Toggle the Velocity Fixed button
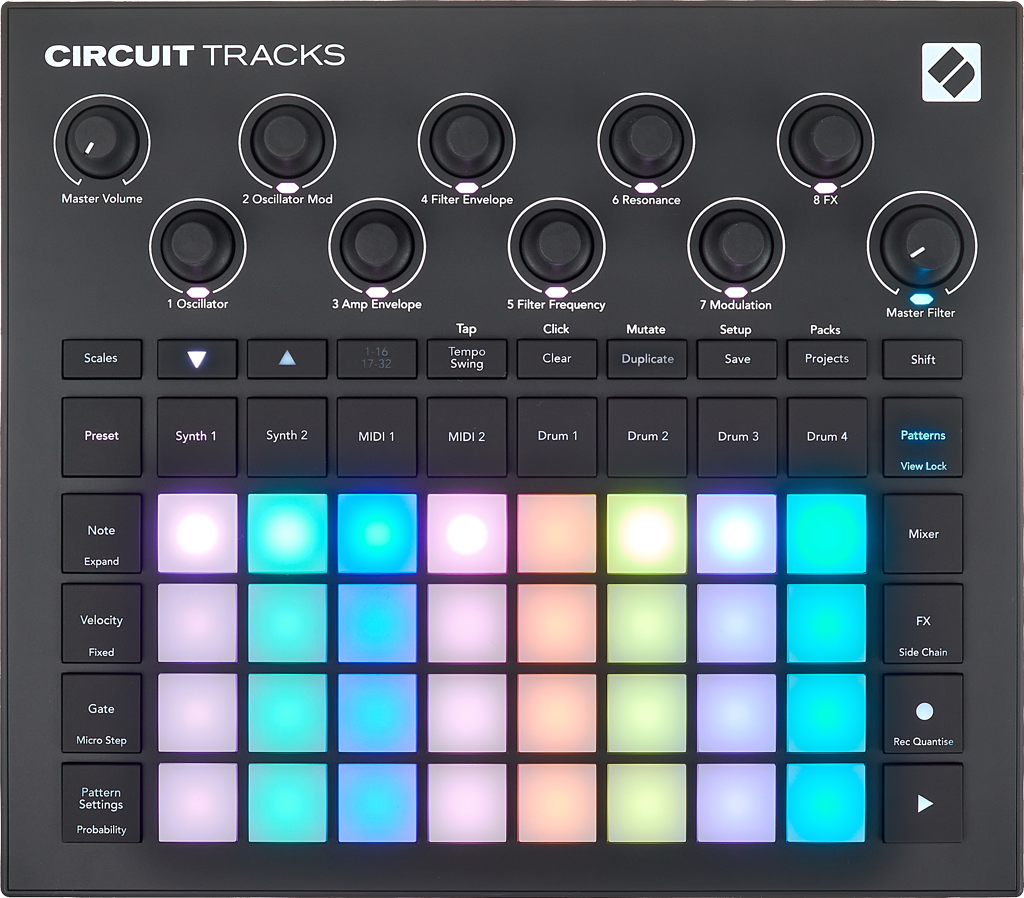This screenshot has width=1024, height=898. 101,624
